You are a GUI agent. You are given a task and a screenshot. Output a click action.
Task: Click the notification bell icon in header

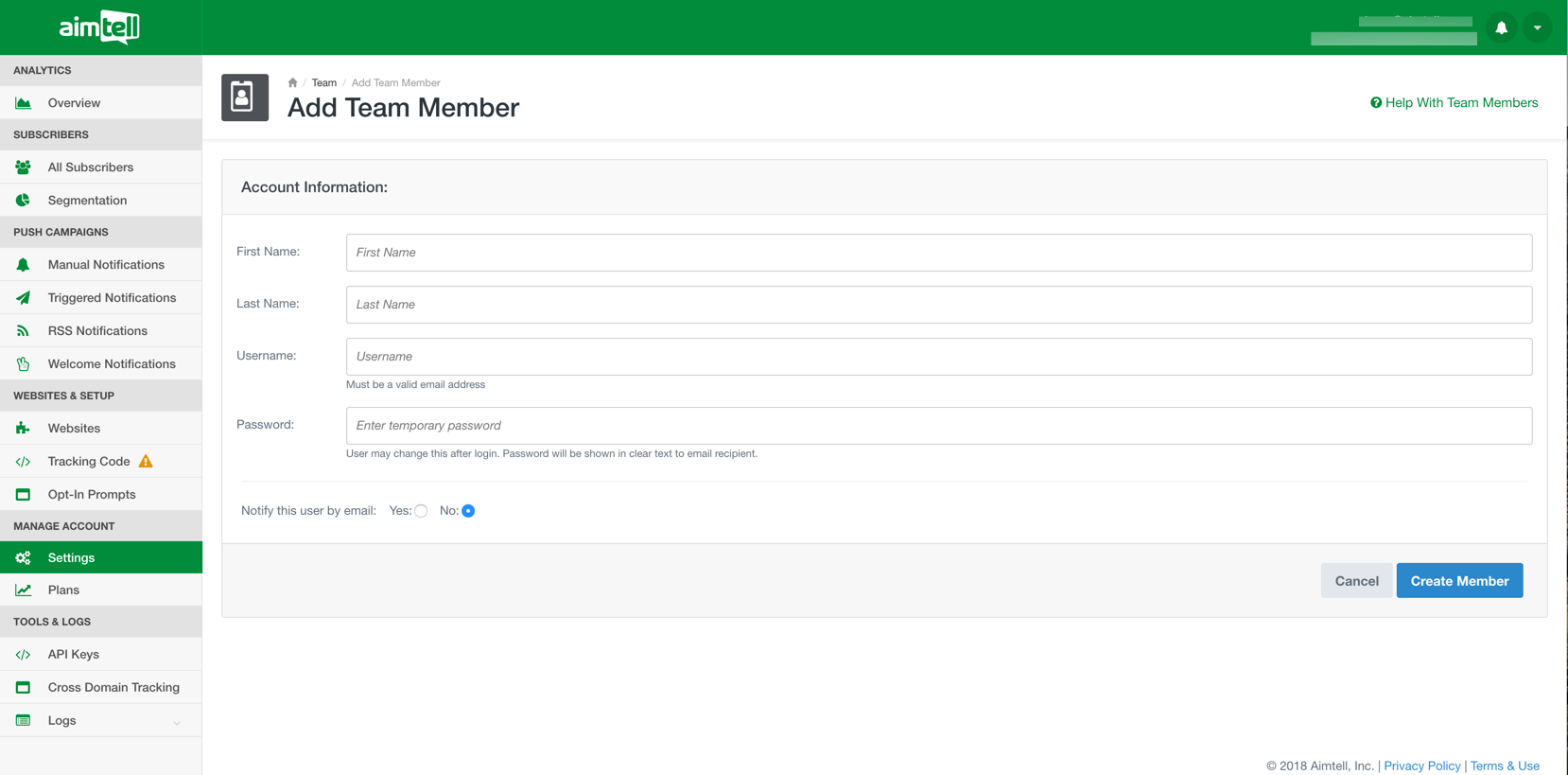(1501, 27)
